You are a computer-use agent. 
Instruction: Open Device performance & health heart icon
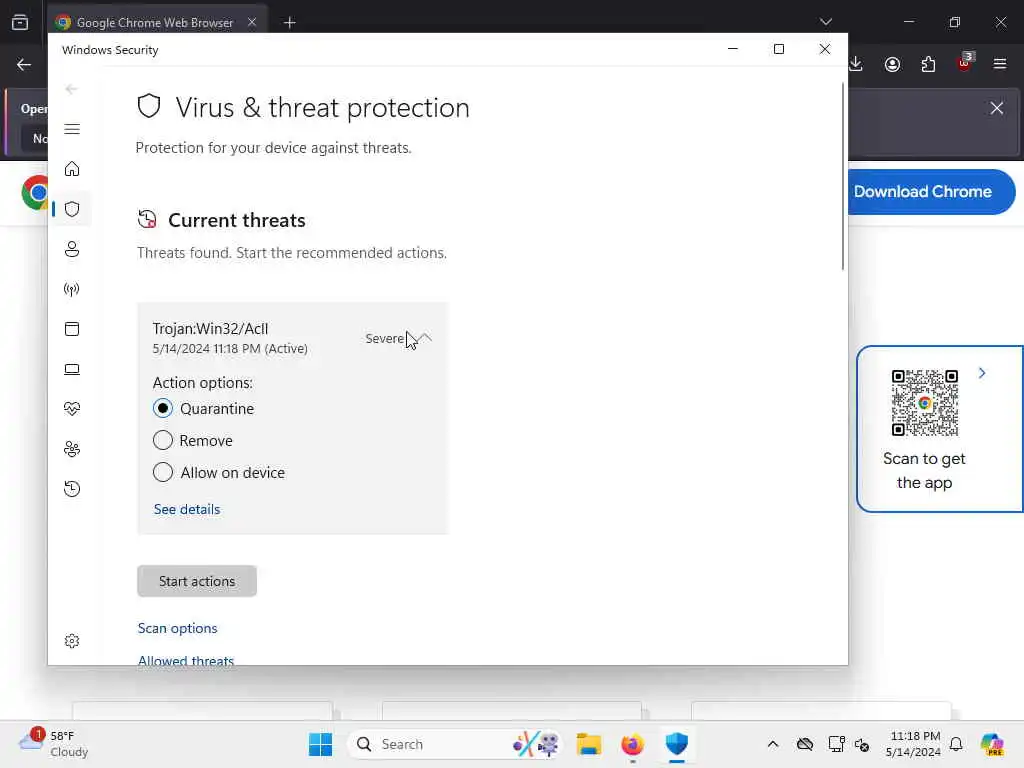72,409
